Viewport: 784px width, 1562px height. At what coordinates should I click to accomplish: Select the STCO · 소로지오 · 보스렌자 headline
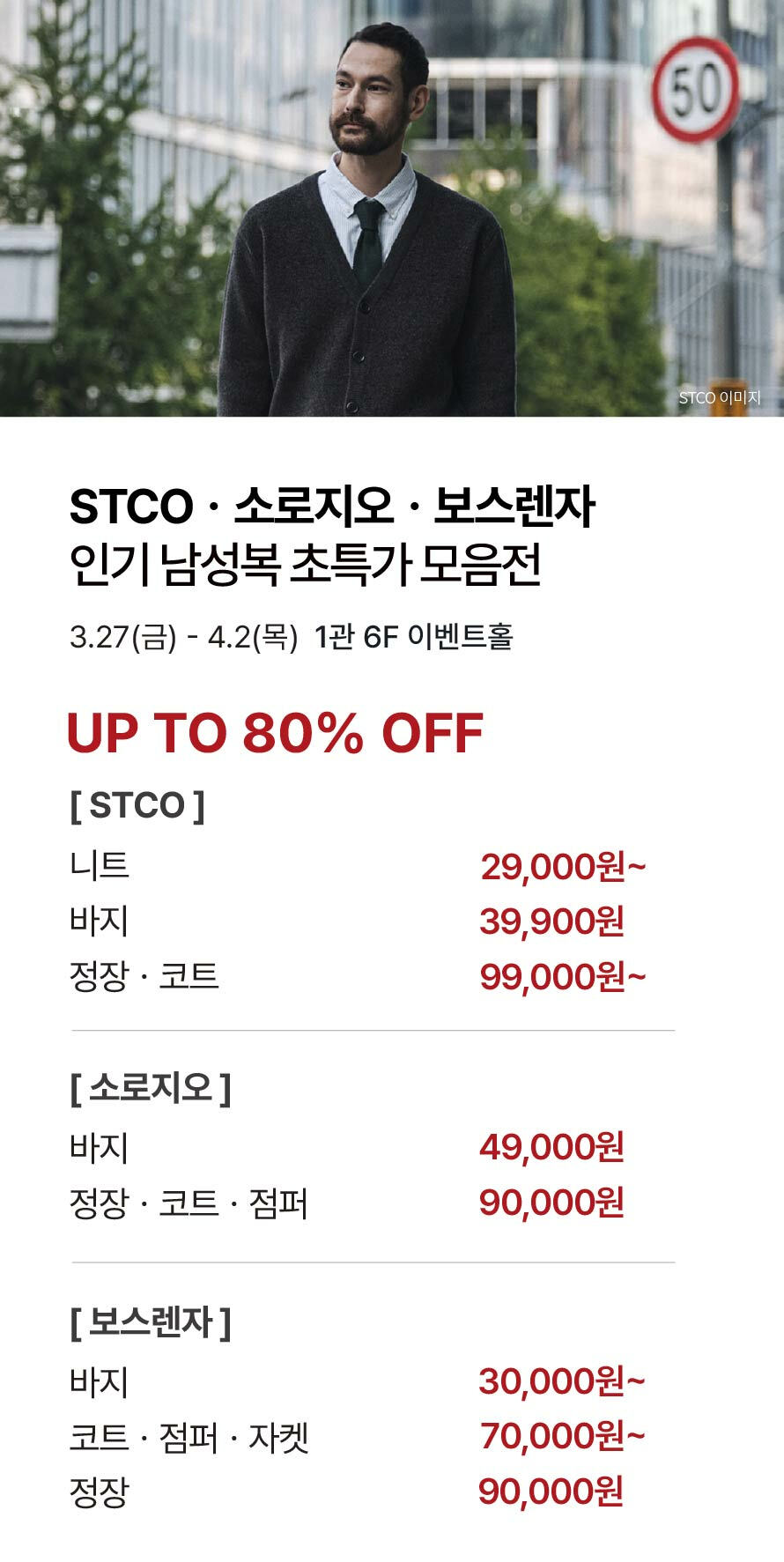click(332, 507)
